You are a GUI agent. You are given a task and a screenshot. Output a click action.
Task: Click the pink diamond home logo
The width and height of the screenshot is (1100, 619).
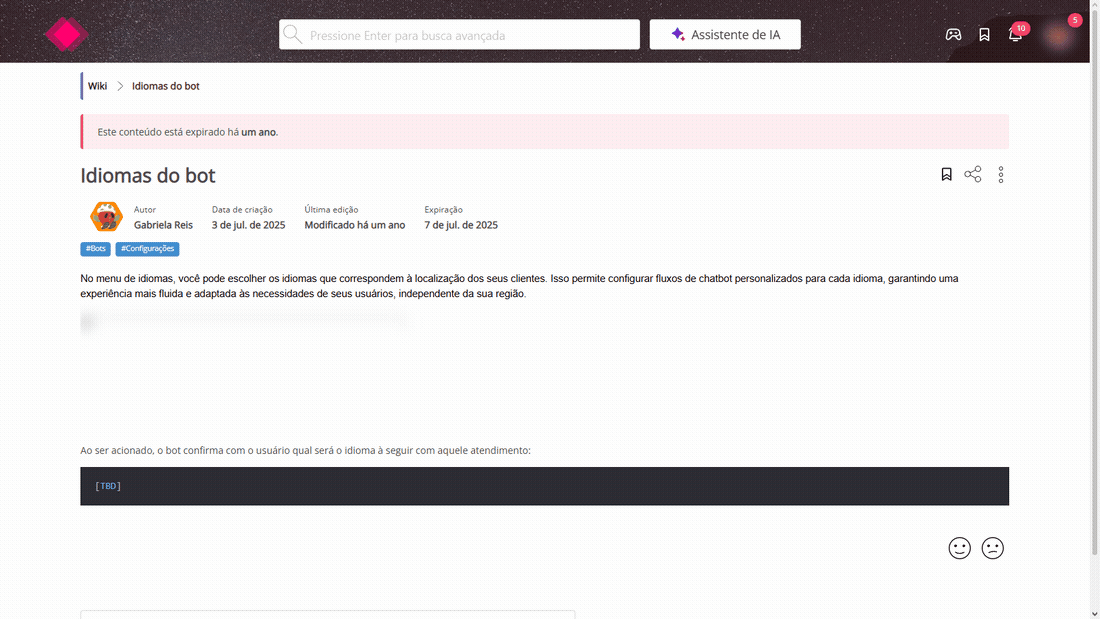pyautogui.click(x=67, y=34)
